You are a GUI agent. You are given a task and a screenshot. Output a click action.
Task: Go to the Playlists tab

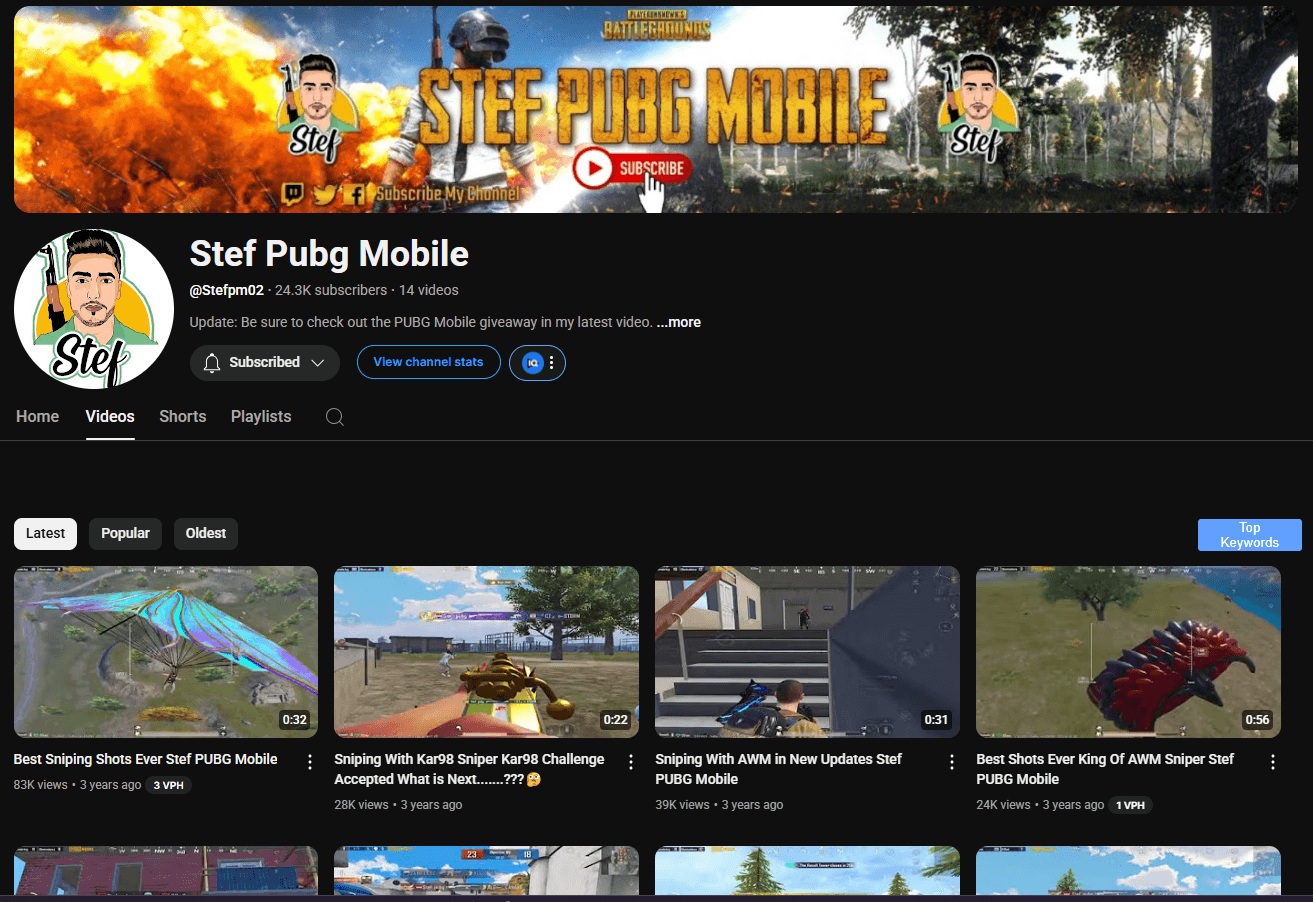[x=261, y=417]
